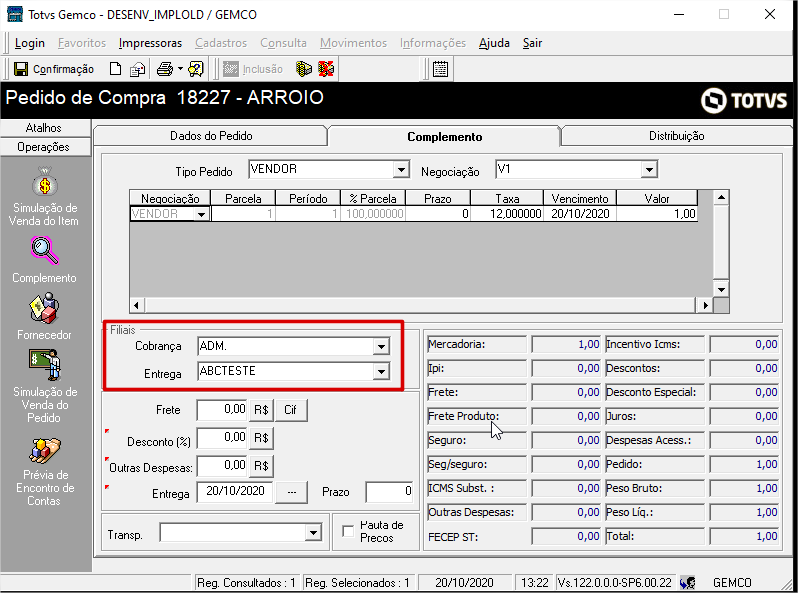Switch to the Dados do Pedido tab
The image size is (798, 593).
pos(211,136)
